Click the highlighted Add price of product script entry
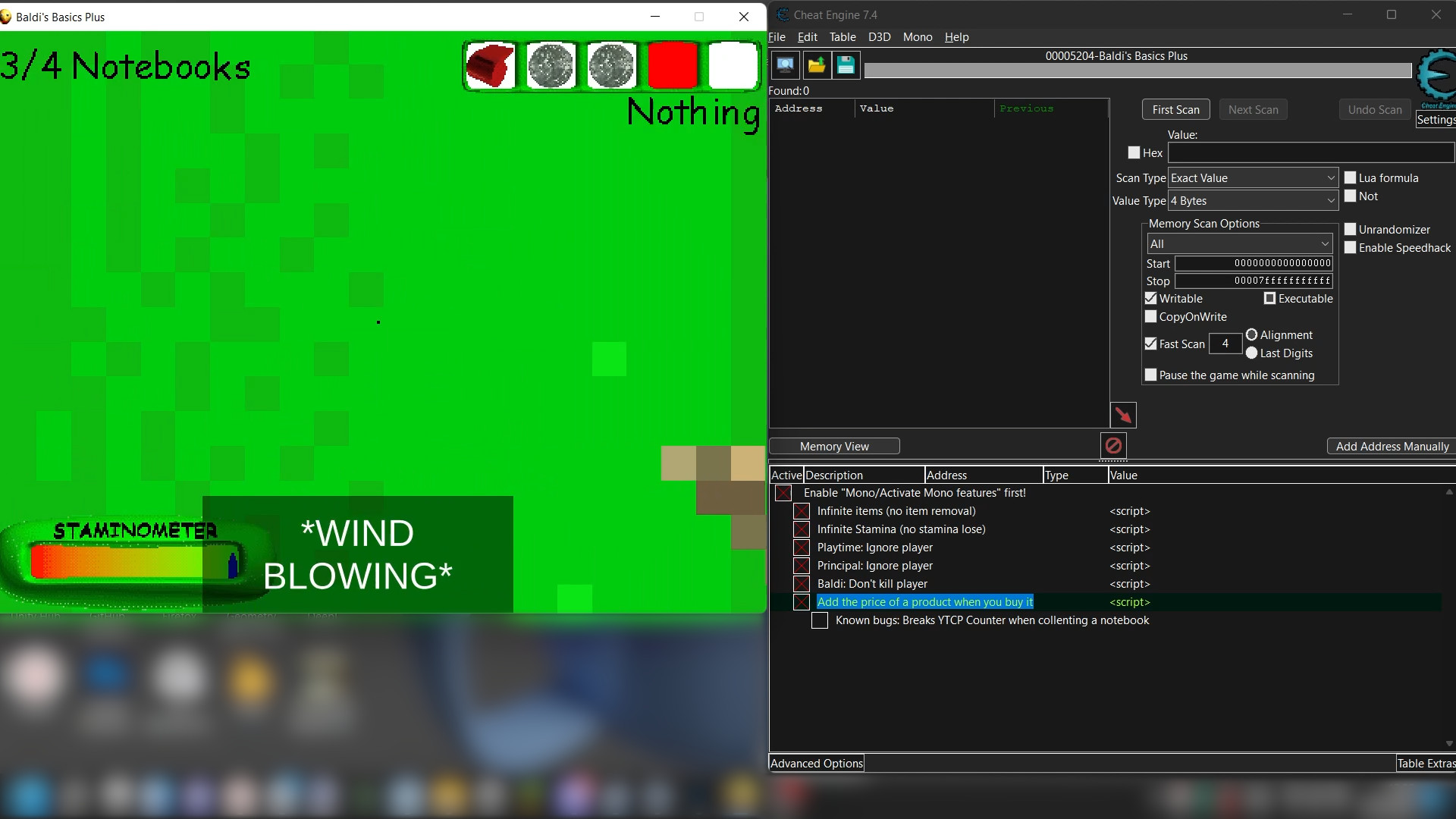The width and height of the screenshot is (1456, 819). (925, 601)
